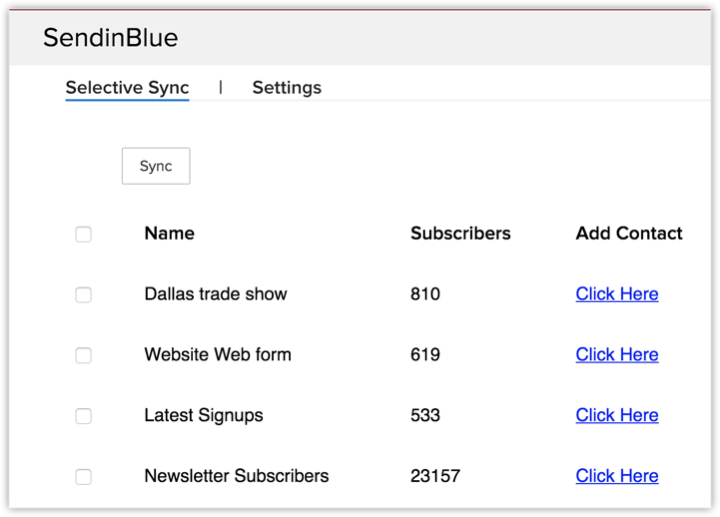The image size is (720, 517).
Task: Select the Dallas trade show list name
Action: click(215, 294)
